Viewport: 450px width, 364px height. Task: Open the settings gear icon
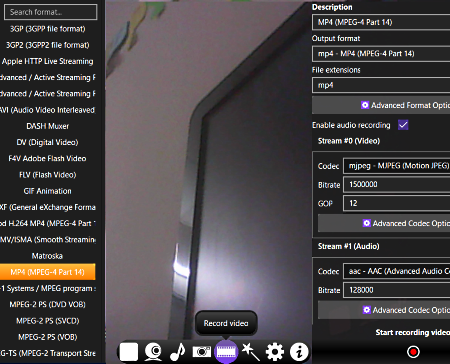point(275,352)
